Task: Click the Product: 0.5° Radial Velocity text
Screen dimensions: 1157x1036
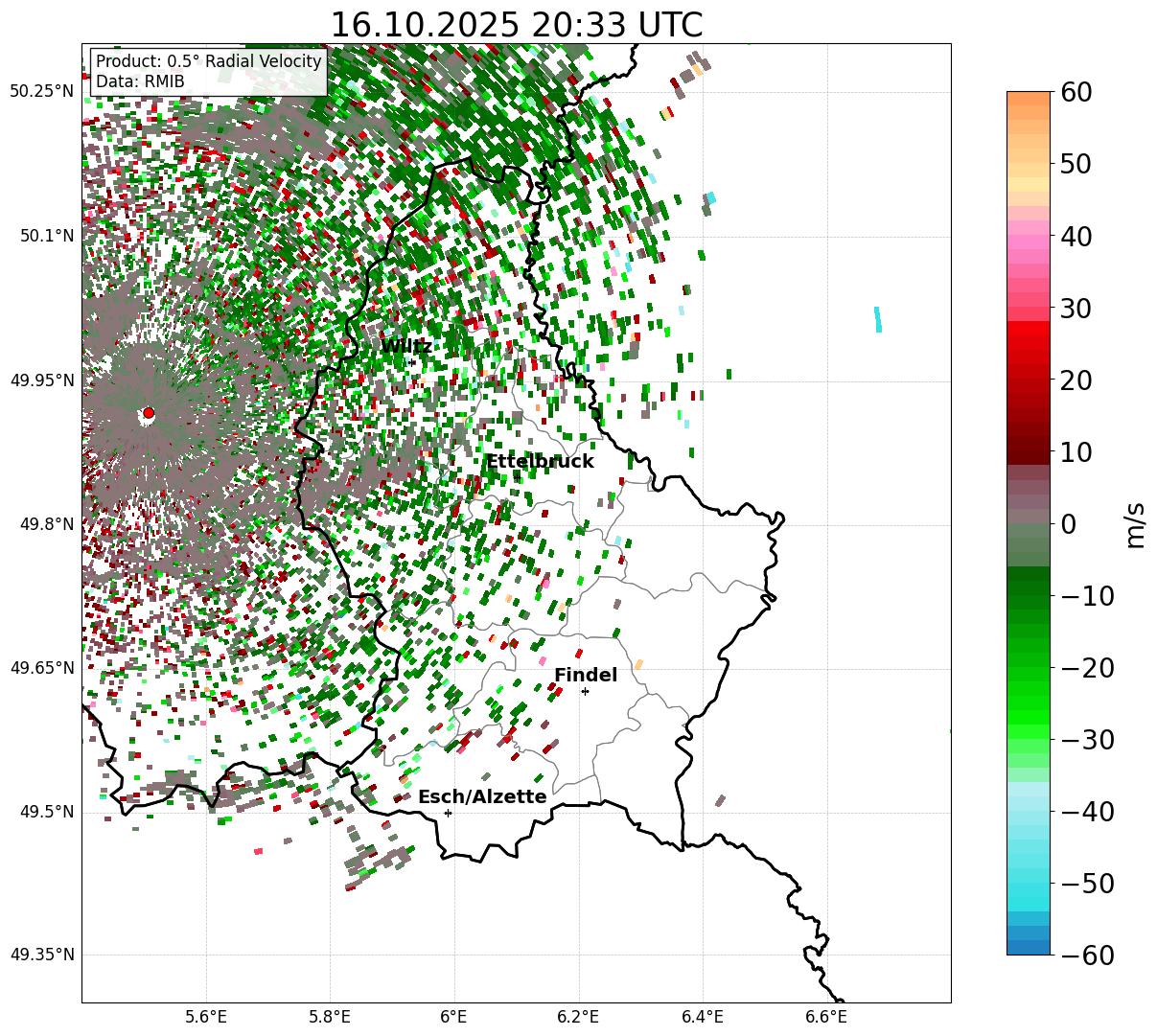Action: 209,61
